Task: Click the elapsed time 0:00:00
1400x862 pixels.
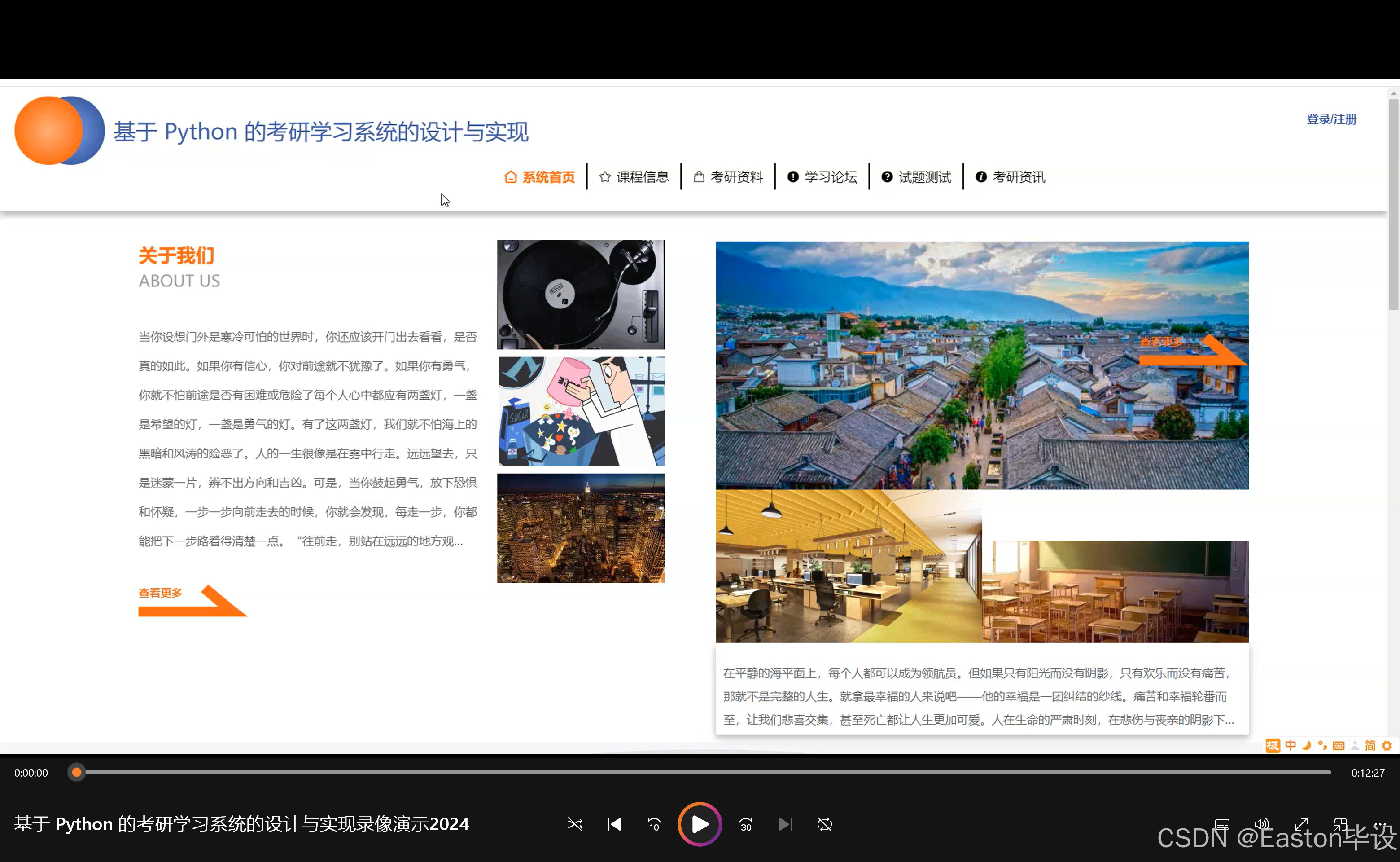Action: click(31, 773)
